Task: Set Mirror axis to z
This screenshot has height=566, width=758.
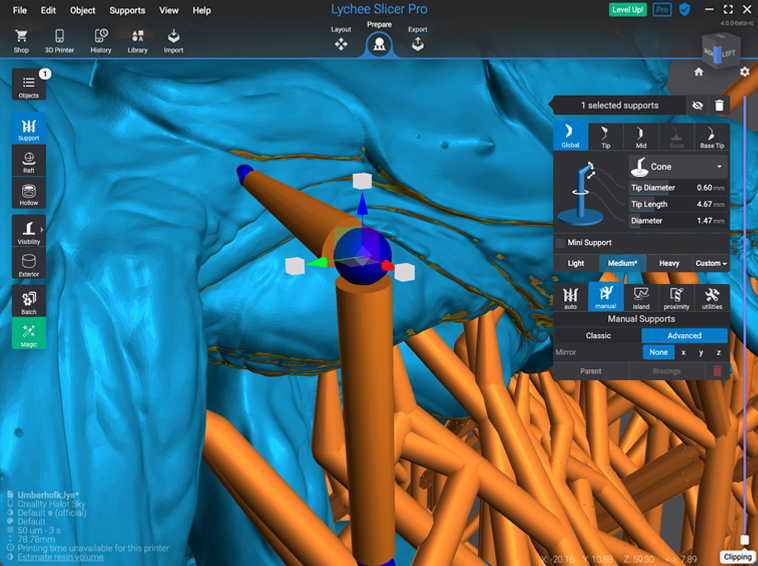Action: [719, 352]
